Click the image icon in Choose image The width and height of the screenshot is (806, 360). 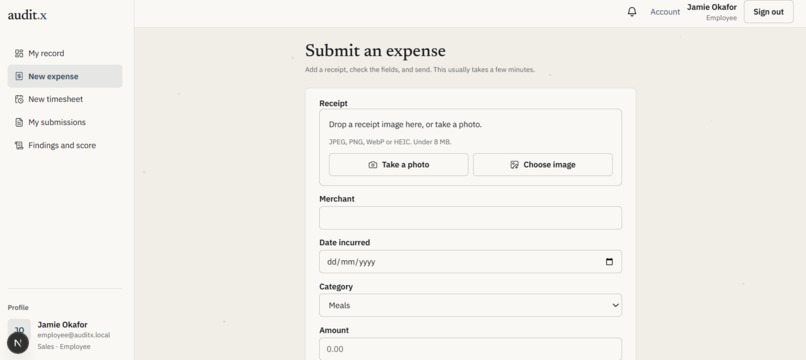tap(514, 165)
